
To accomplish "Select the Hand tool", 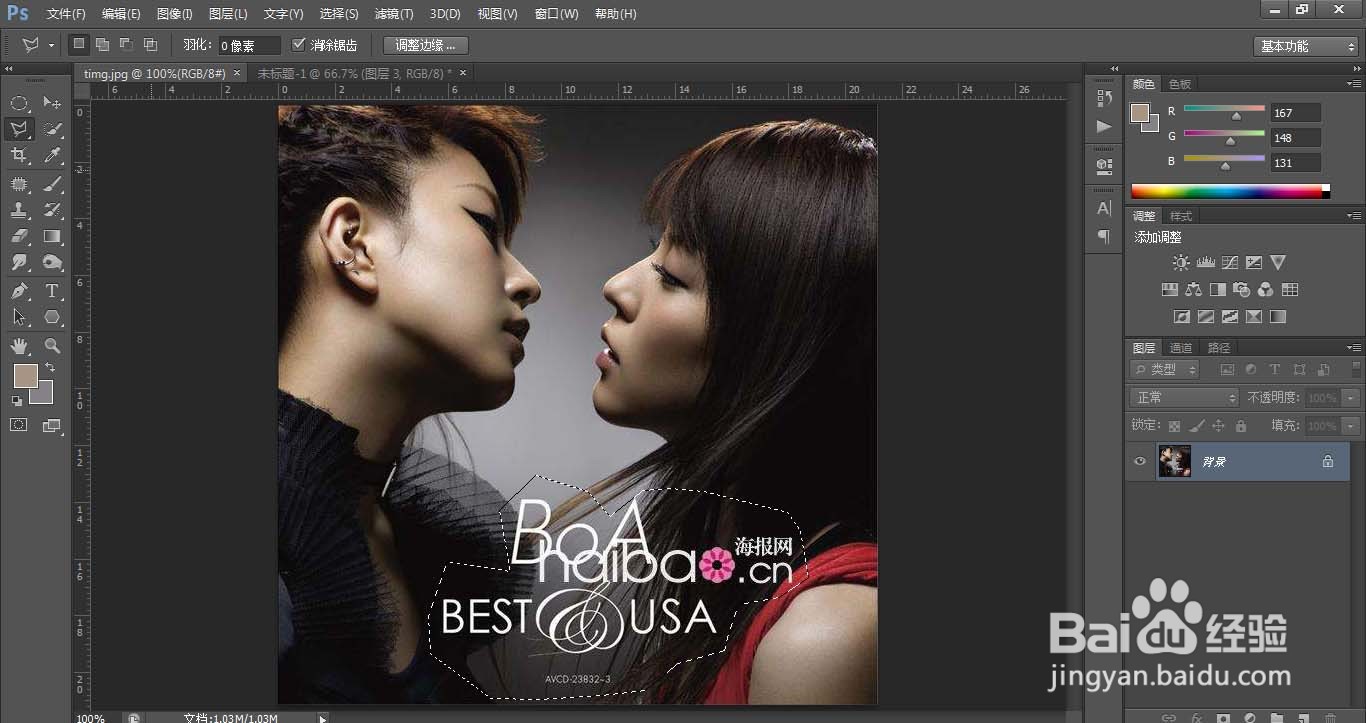I will [x=19, y=346].
